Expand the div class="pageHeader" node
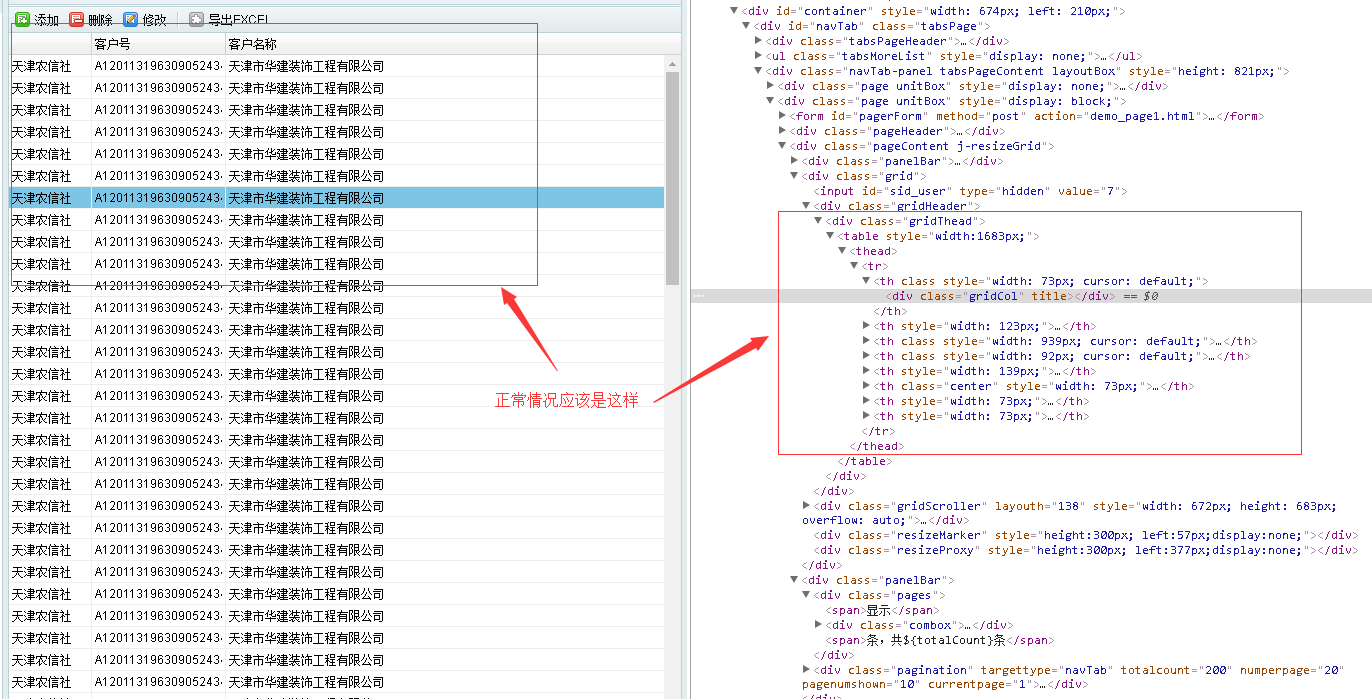 coord(782,131)
